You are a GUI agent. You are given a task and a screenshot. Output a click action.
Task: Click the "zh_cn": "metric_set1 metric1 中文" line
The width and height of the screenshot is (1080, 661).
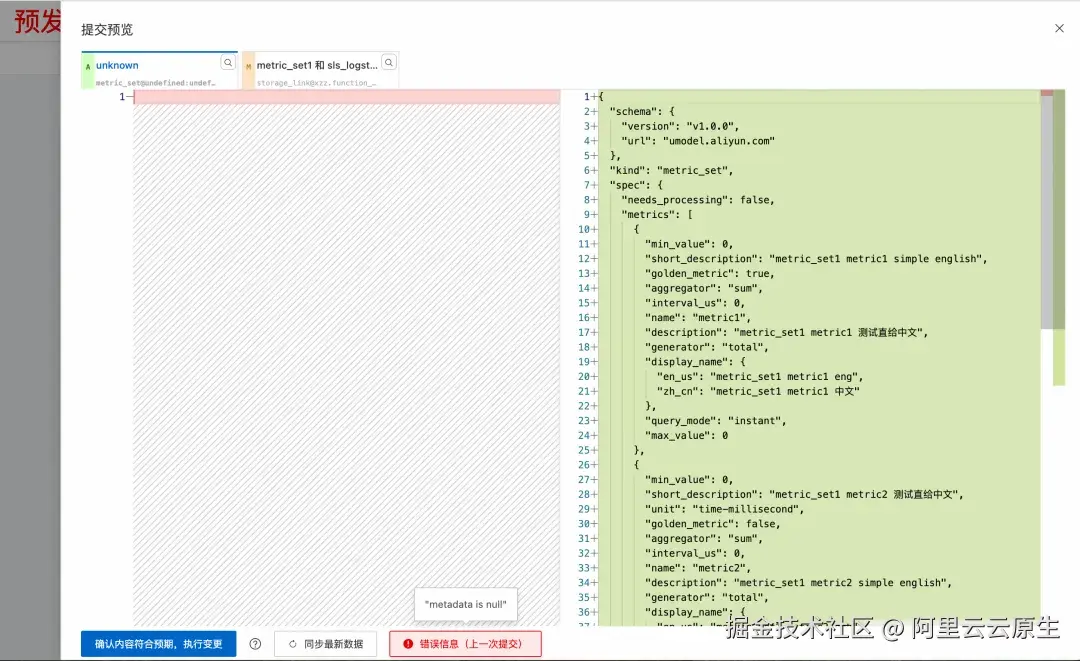(758, 391)
